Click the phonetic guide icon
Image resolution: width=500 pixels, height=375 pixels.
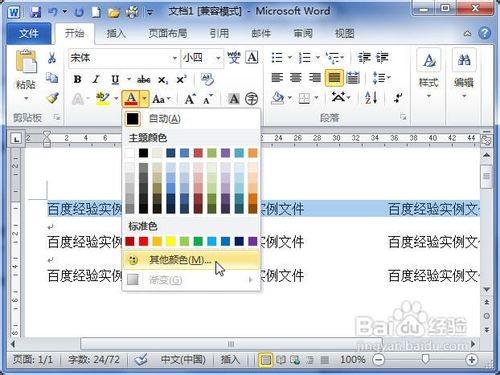coord(234,58)
